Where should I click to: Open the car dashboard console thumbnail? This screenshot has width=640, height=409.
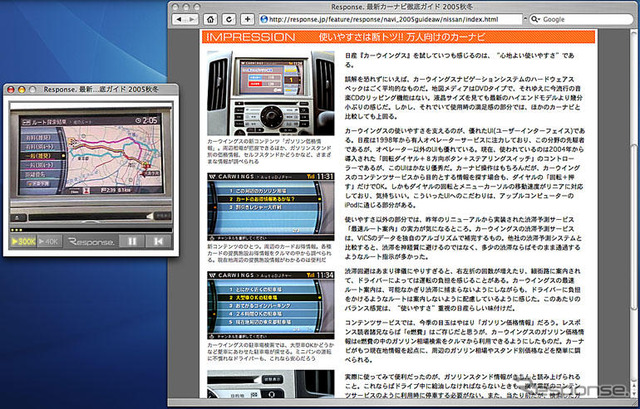(x=271, y=93)
